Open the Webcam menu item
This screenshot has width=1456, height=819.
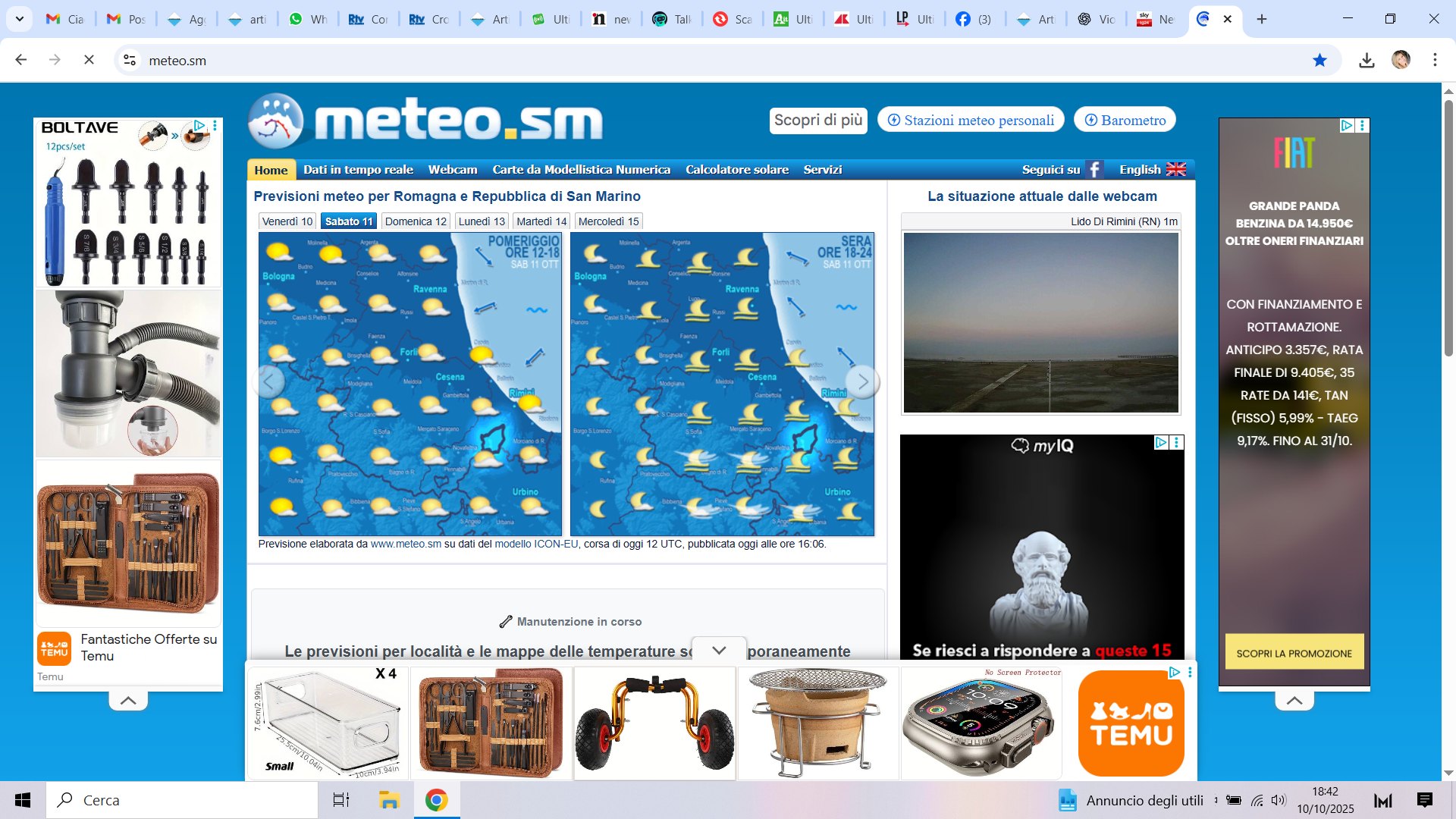[x=453, y=170]
